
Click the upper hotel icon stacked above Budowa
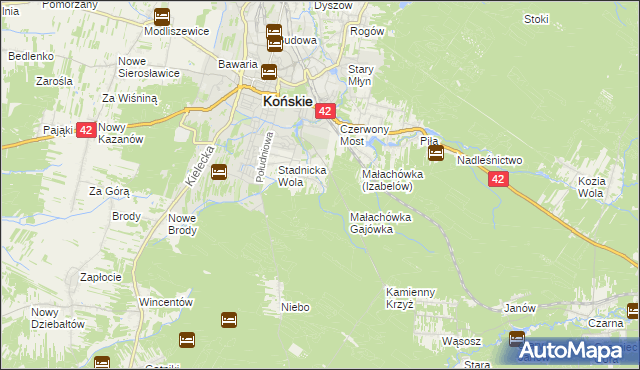274,32
